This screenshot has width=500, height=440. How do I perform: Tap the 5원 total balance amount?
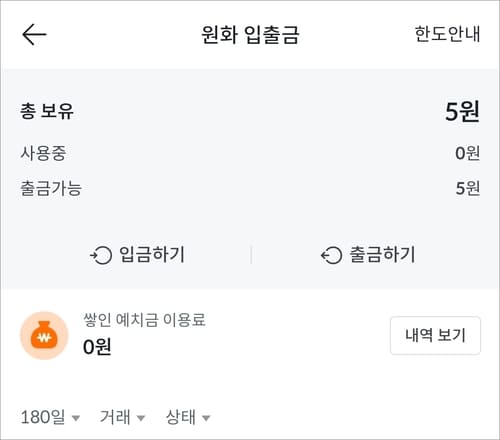[462, 111]
